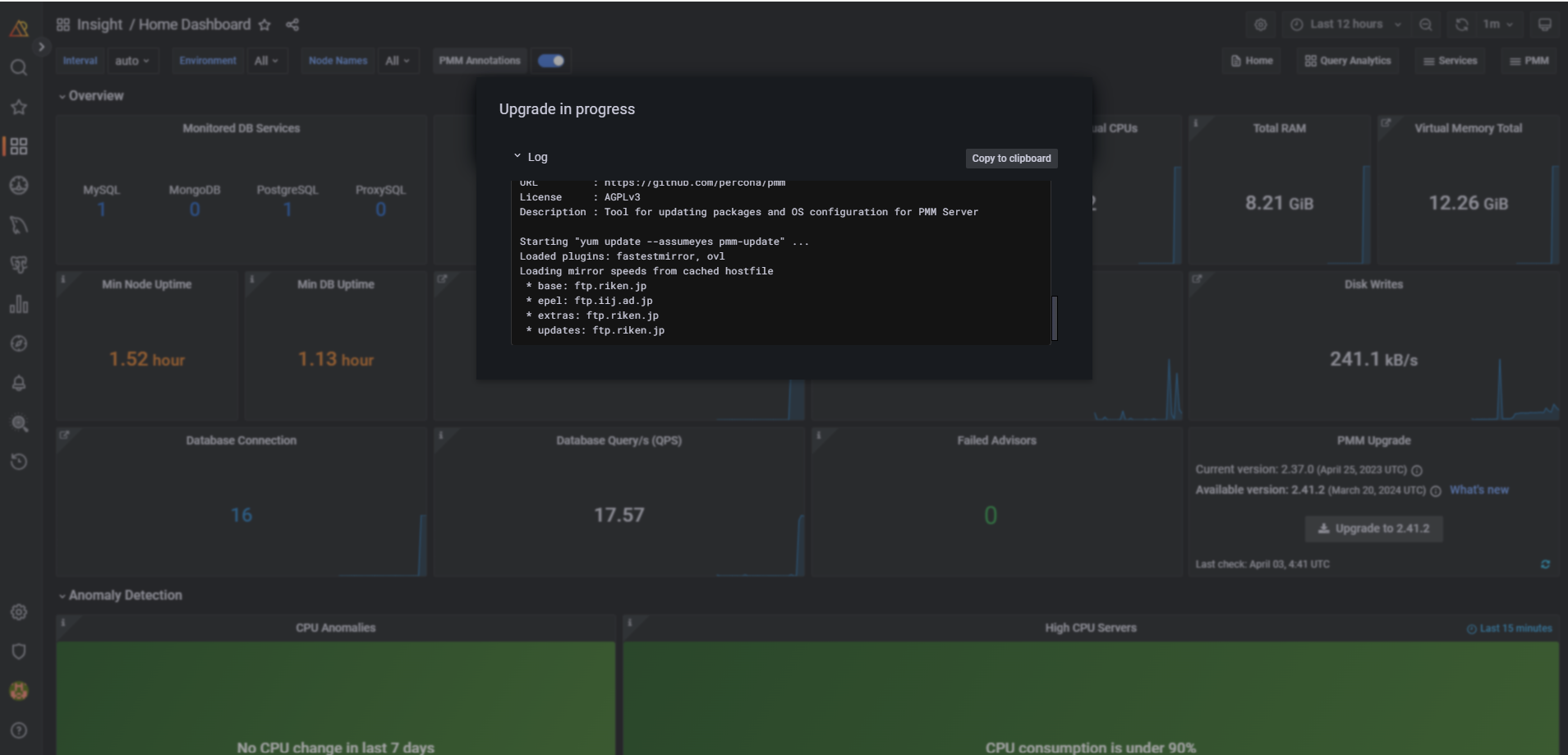This screenshot has height=755, width=1568.
Task: Click the Home Dashboard title
Action: point(195,25)
